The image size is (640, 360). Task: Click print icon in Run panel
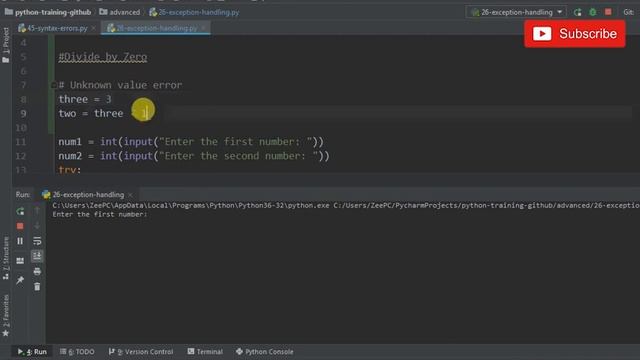[37, 271]
